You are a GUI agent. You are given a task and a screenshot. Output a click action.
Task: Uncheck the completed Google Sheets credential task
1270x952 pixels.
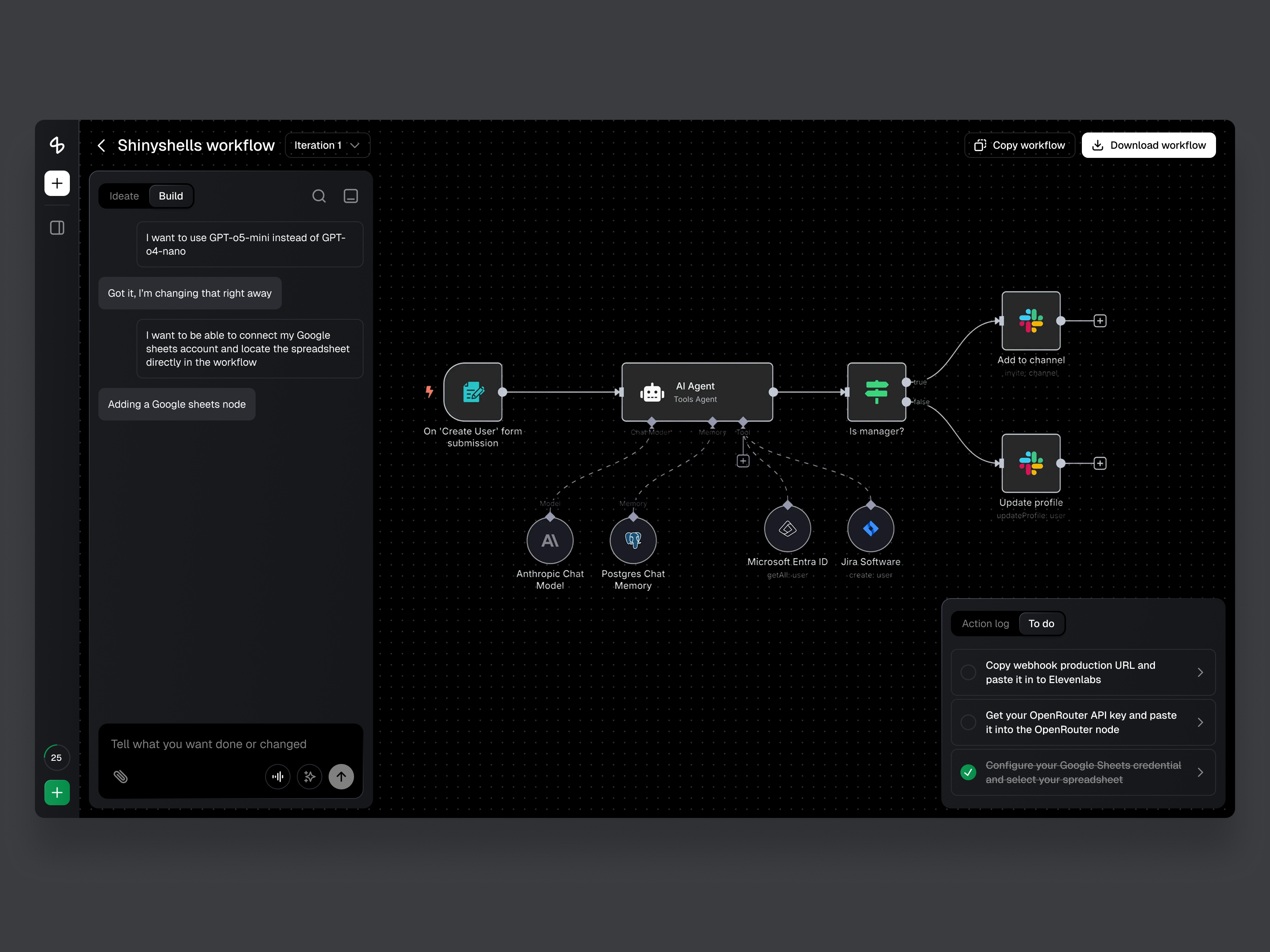pos(968,772)
